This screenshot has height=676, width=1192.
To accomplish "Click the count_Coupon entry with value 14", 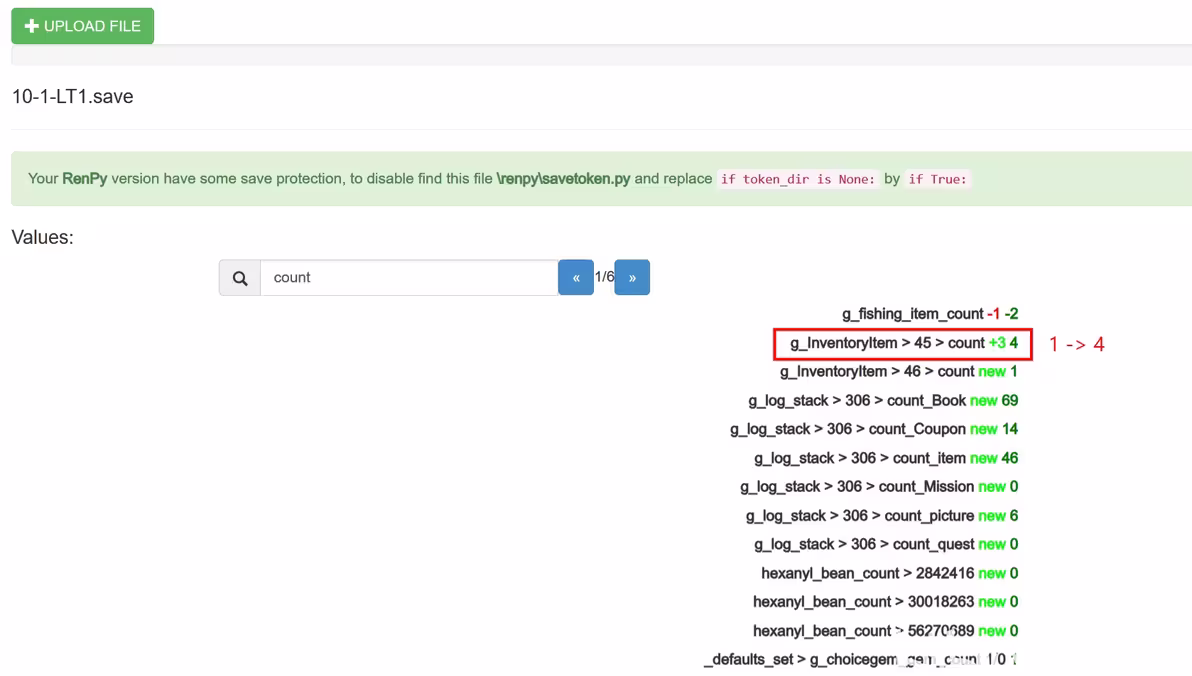I will 873,429.
